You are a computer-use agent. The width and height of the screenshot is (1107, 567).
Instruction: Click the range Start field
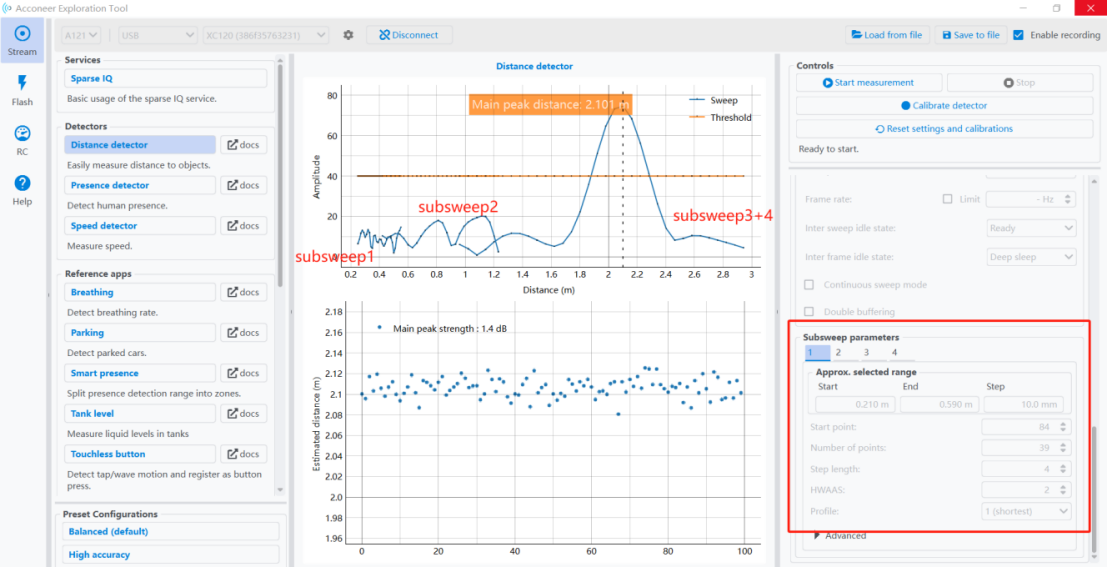tap(856, 405)
